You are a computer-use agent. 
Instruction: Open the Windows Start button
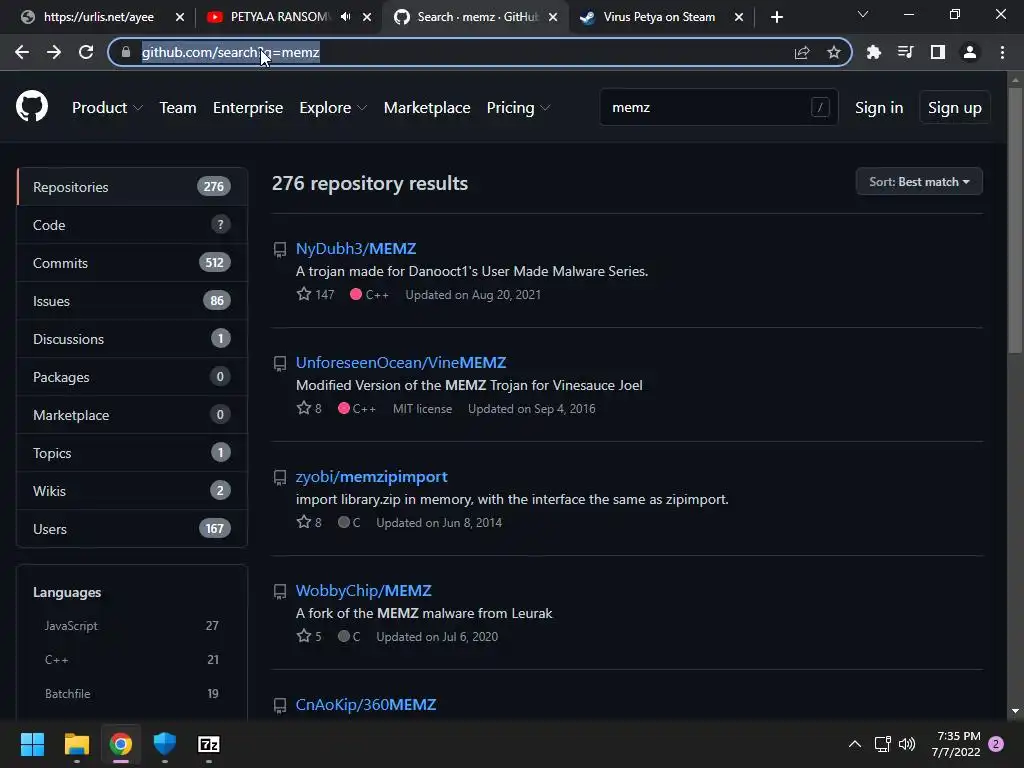[32, 744]
